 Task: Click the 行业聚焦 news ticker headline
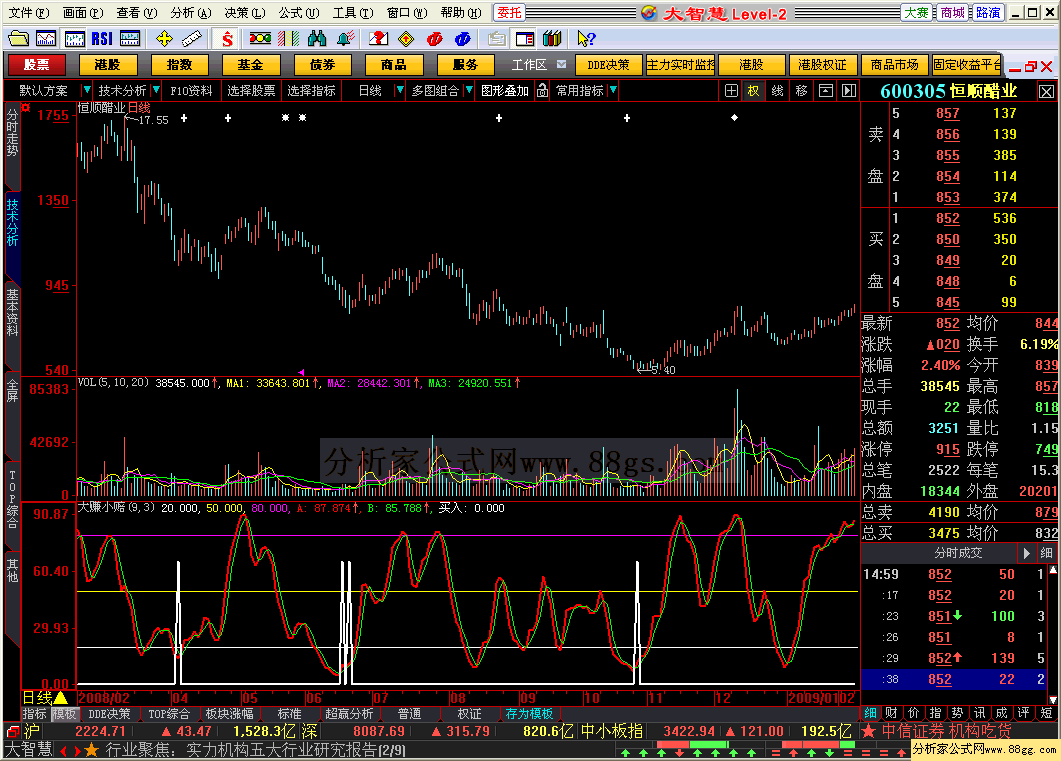pos(256,750)
